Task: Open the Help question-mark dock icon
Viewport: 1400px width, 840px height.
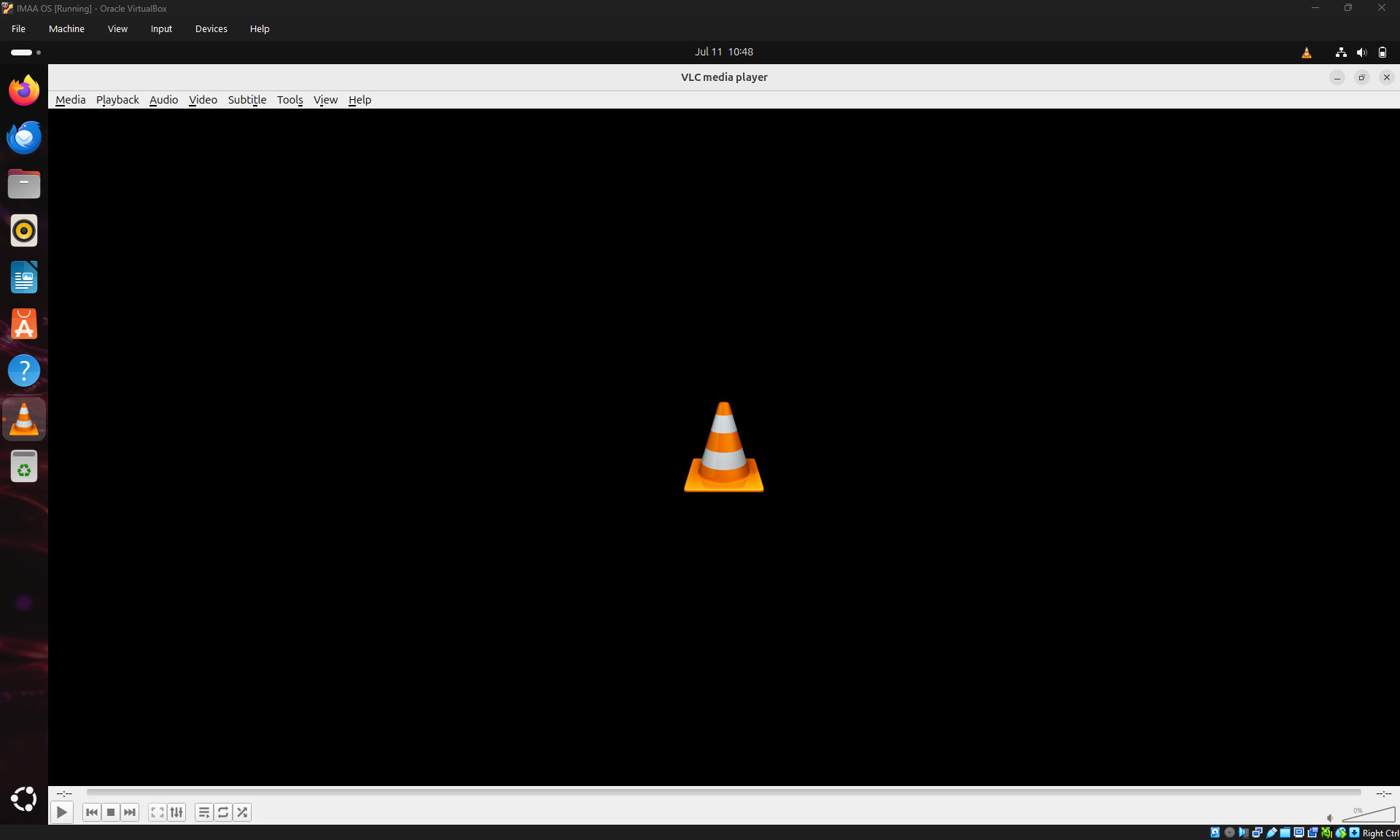Action: tap(24, 370)
